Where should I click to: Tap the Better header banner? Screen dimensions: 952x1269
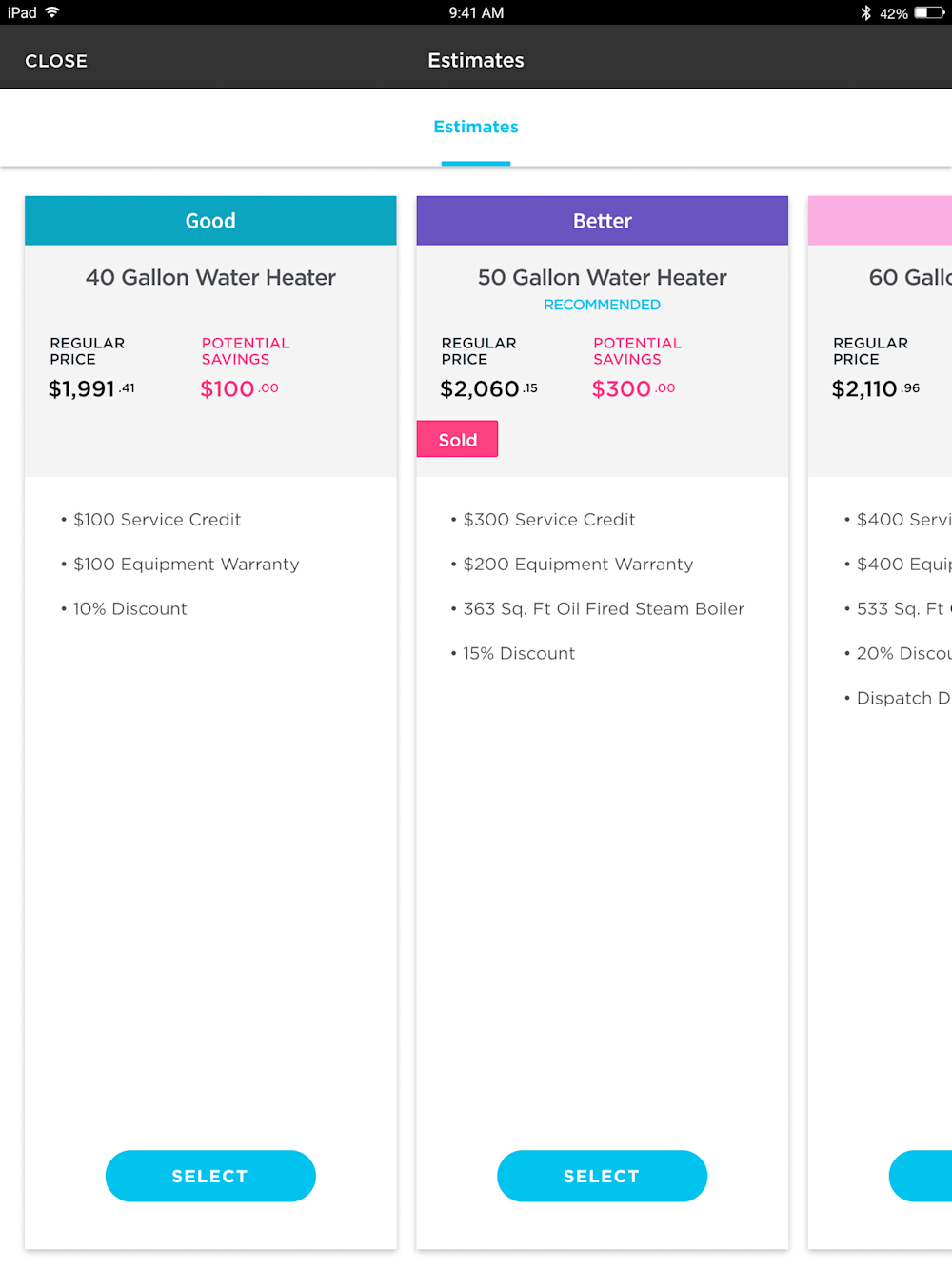tap(602, 220)
